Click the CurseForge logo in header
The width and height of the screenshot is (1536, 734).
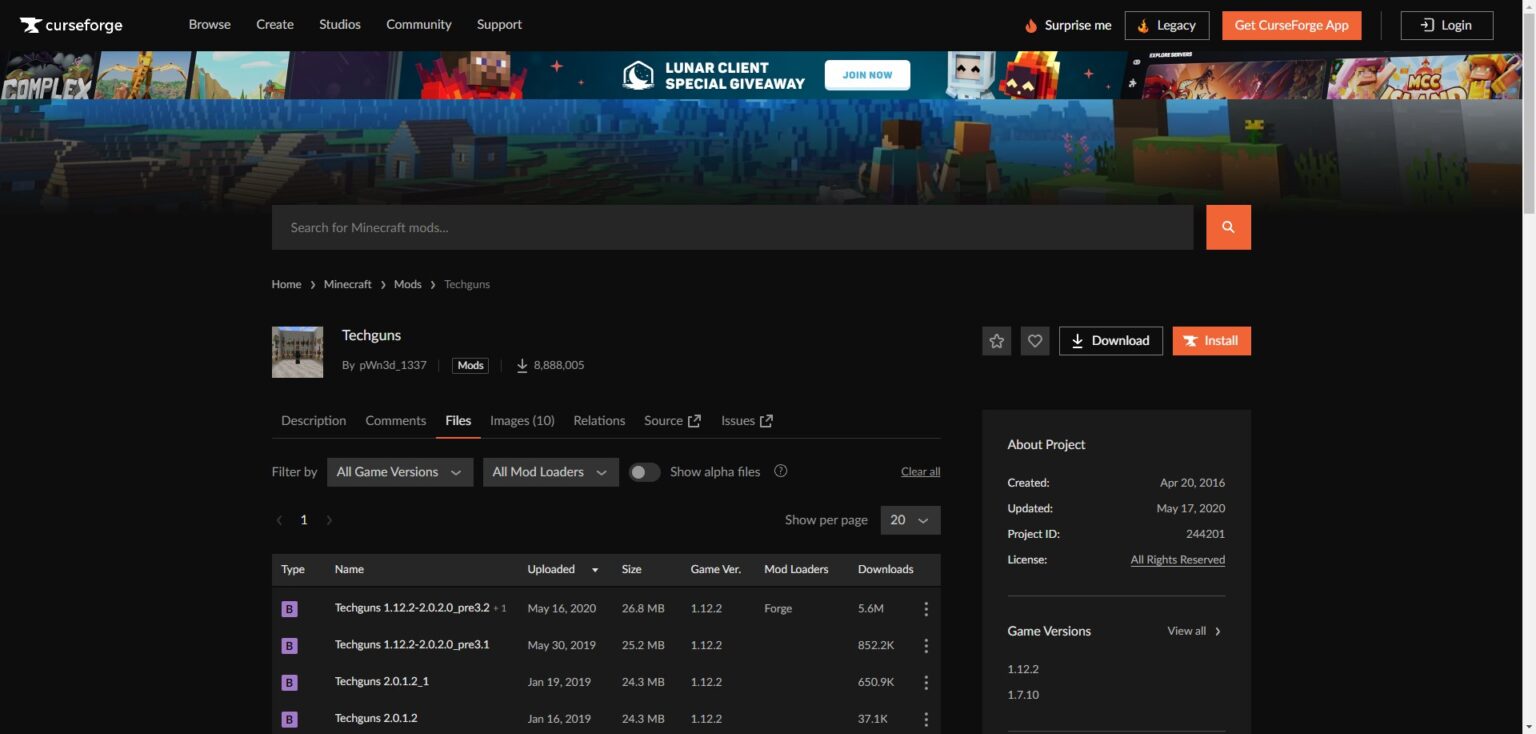click(x=71, y=25)
